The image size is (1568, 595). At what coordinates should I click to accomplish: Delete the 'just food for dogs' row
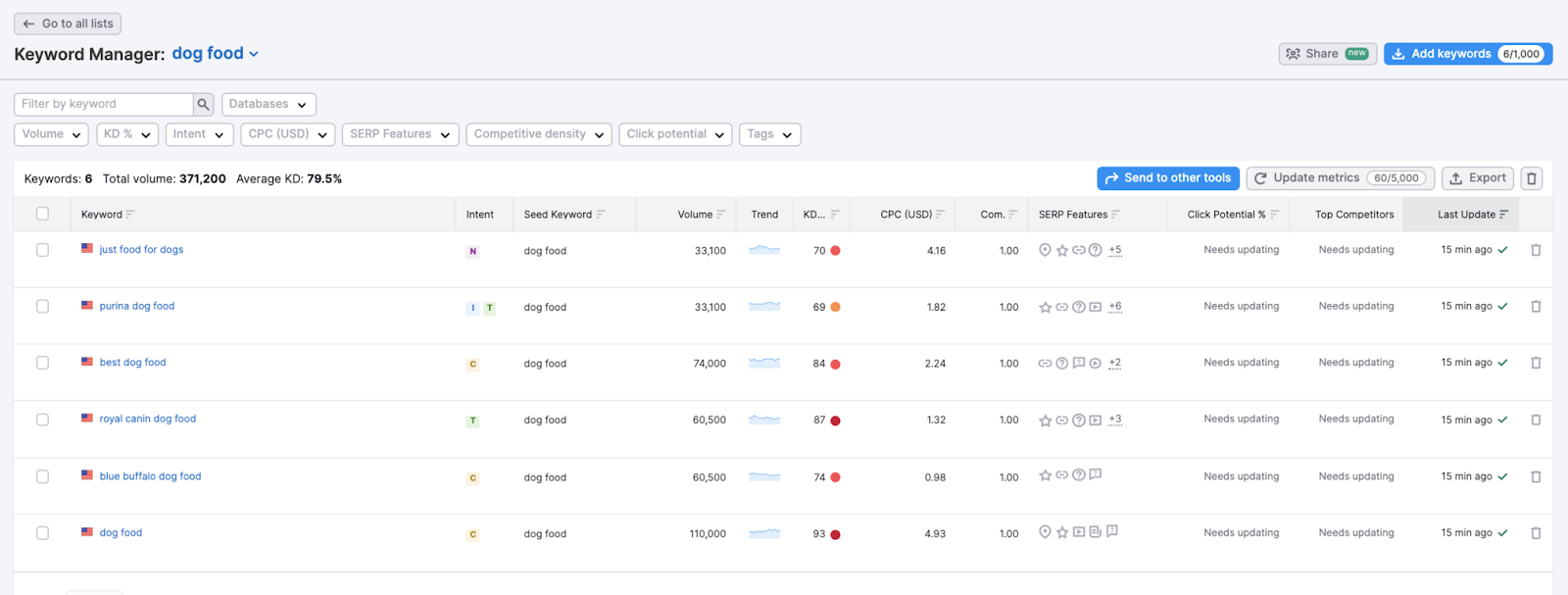click(x=1536, y=250)
